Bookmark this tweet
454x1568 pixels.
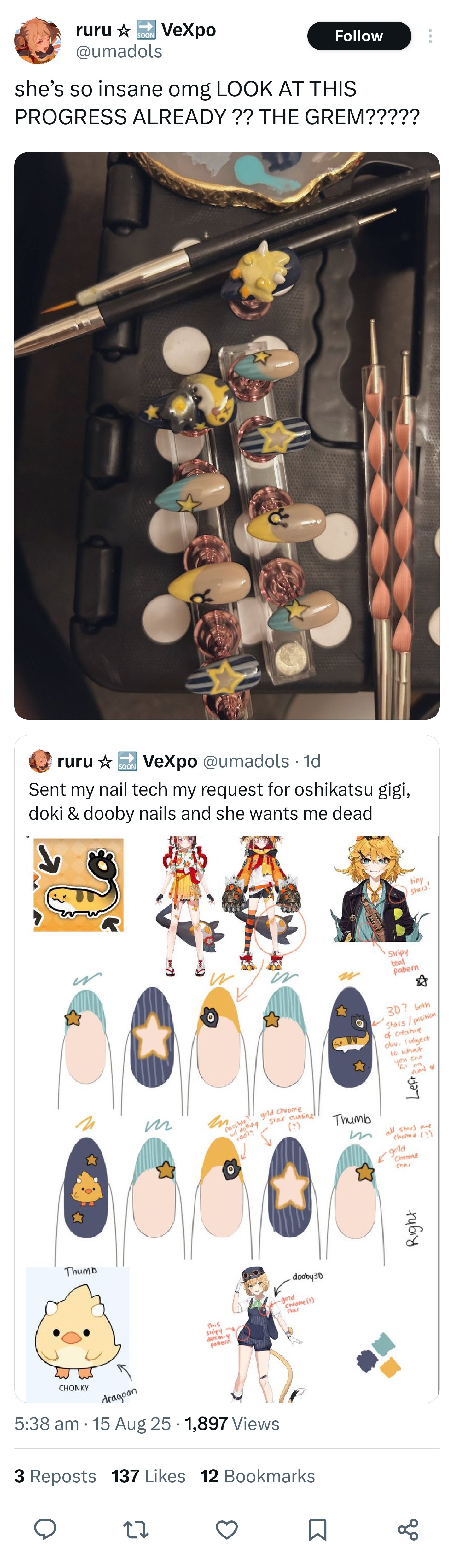pos(318,1529)
